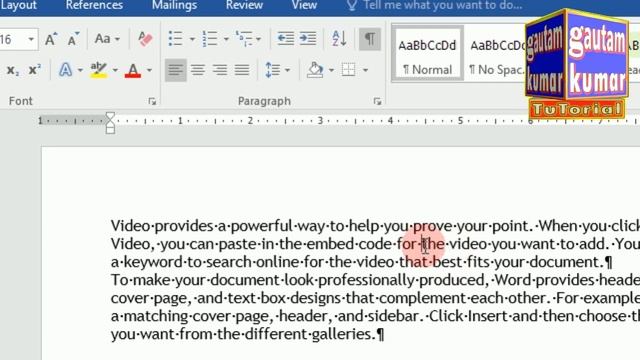640x360 pixels.
Task: Expand multilevel list dropdown arrow
Action: click(x=258, y=40)
